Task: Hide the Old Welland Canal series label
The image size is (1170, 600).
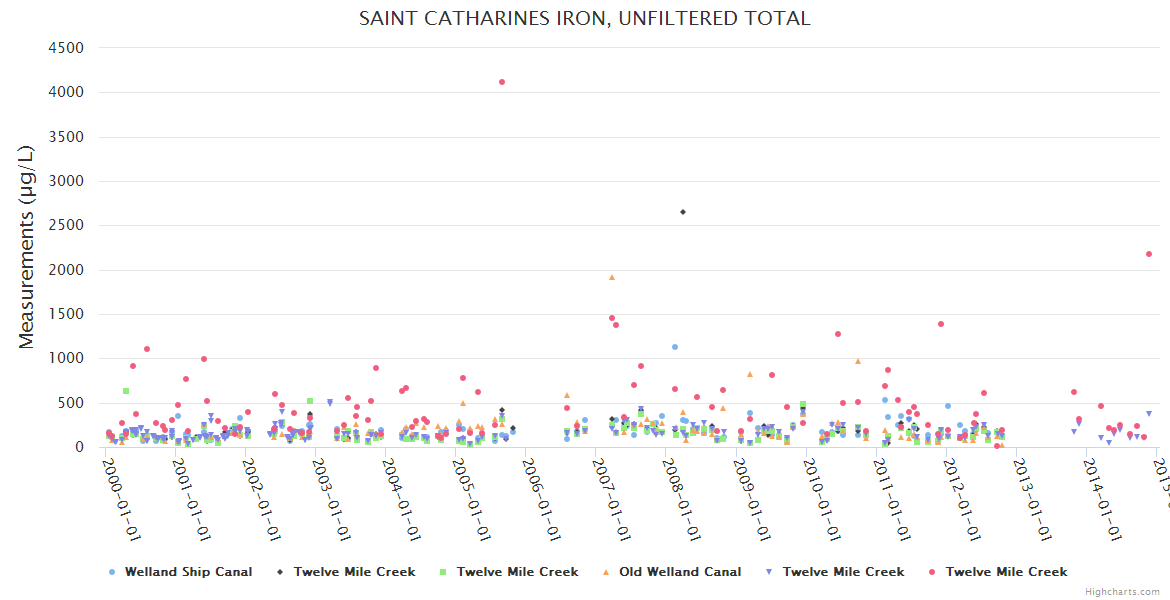Action: pos(680,572)
